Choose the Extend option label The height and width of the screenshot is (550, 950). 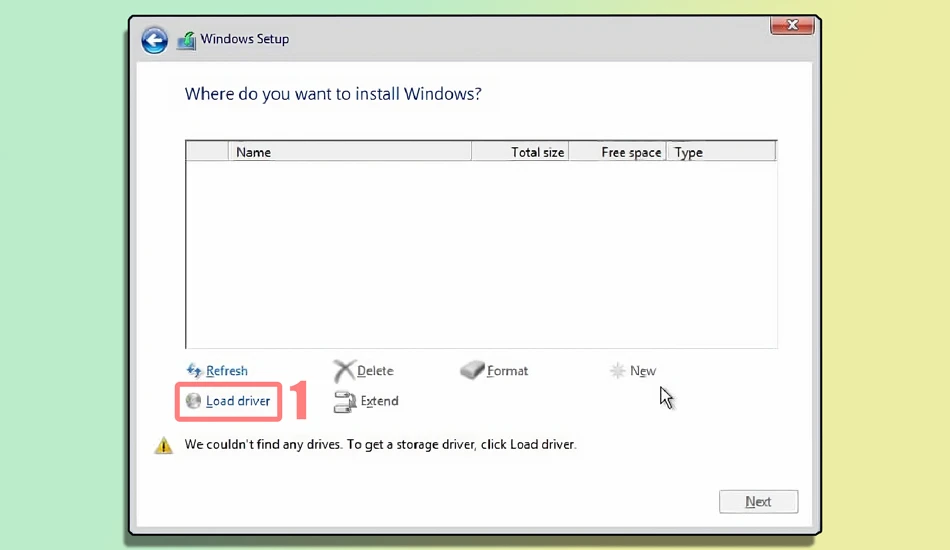[x=379, y=401]
